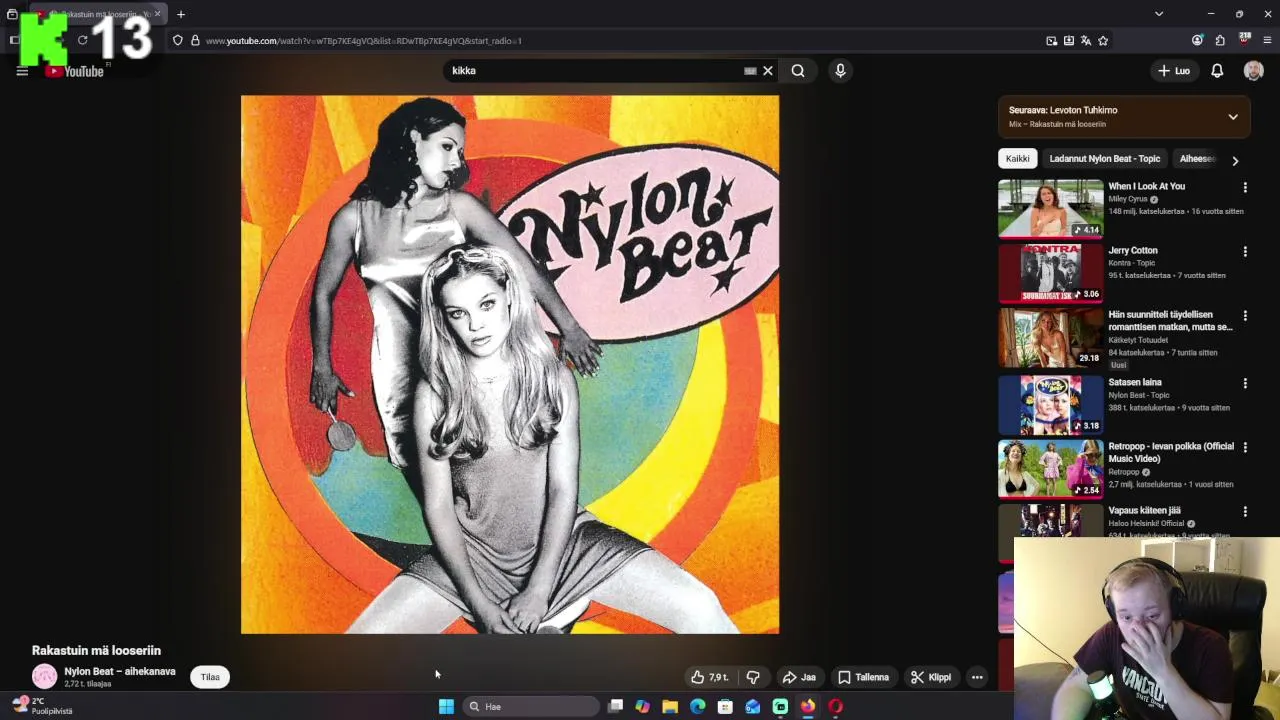Screen dimensions: 1280x720
Task: Clear the search box with the X
Action: click(768, 71)
